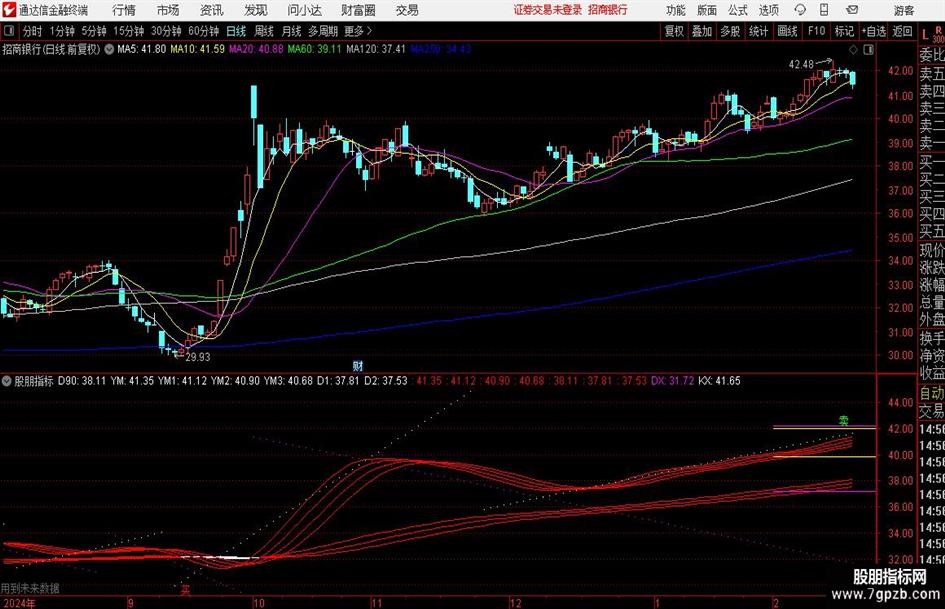Switch to 1分钟 period
Screen dimensions: 945x609
[62, 31]
